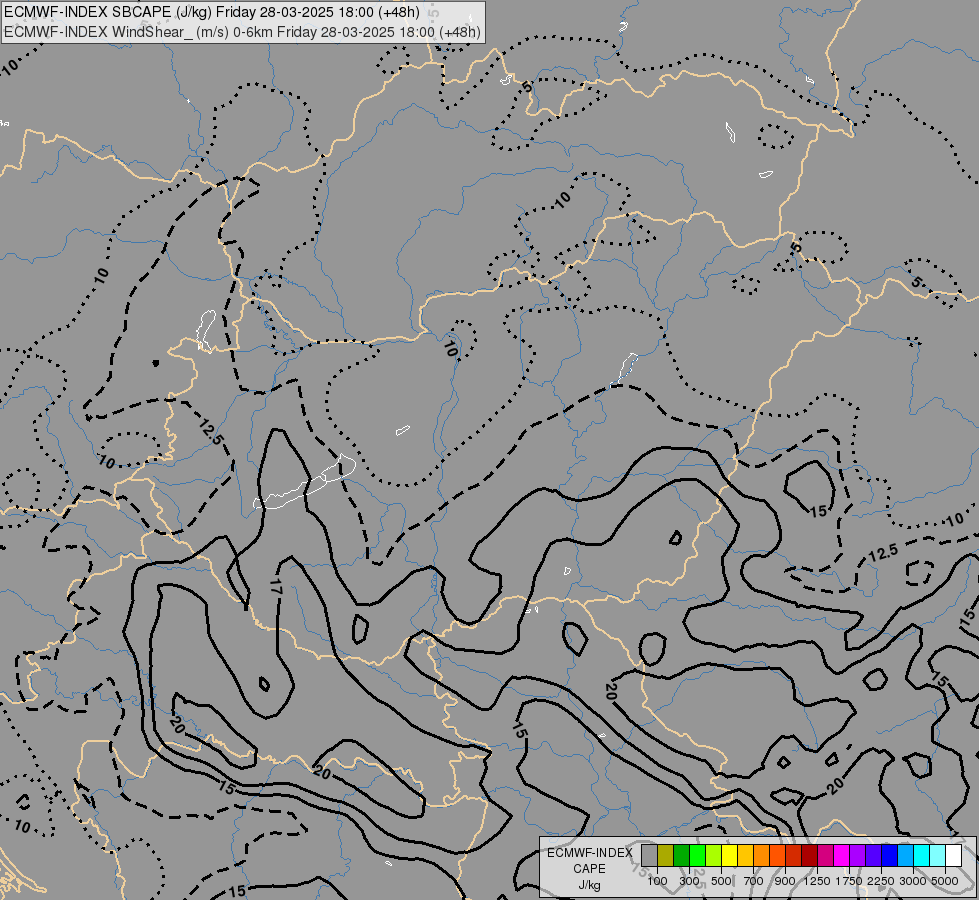The image size is (979, 900).
Task: Click legend value '100'
Action: pos(657,881)
